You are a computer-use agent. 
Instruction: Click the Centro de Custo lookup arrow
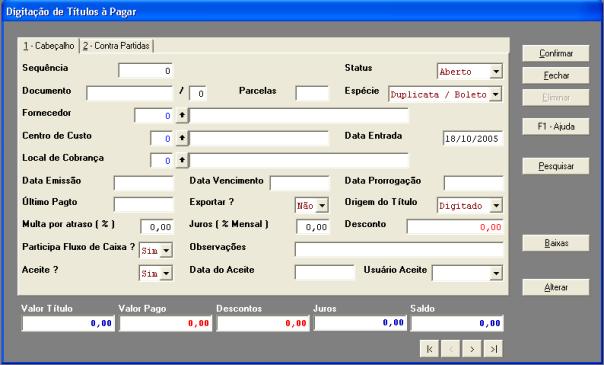(x=182, y=138)
